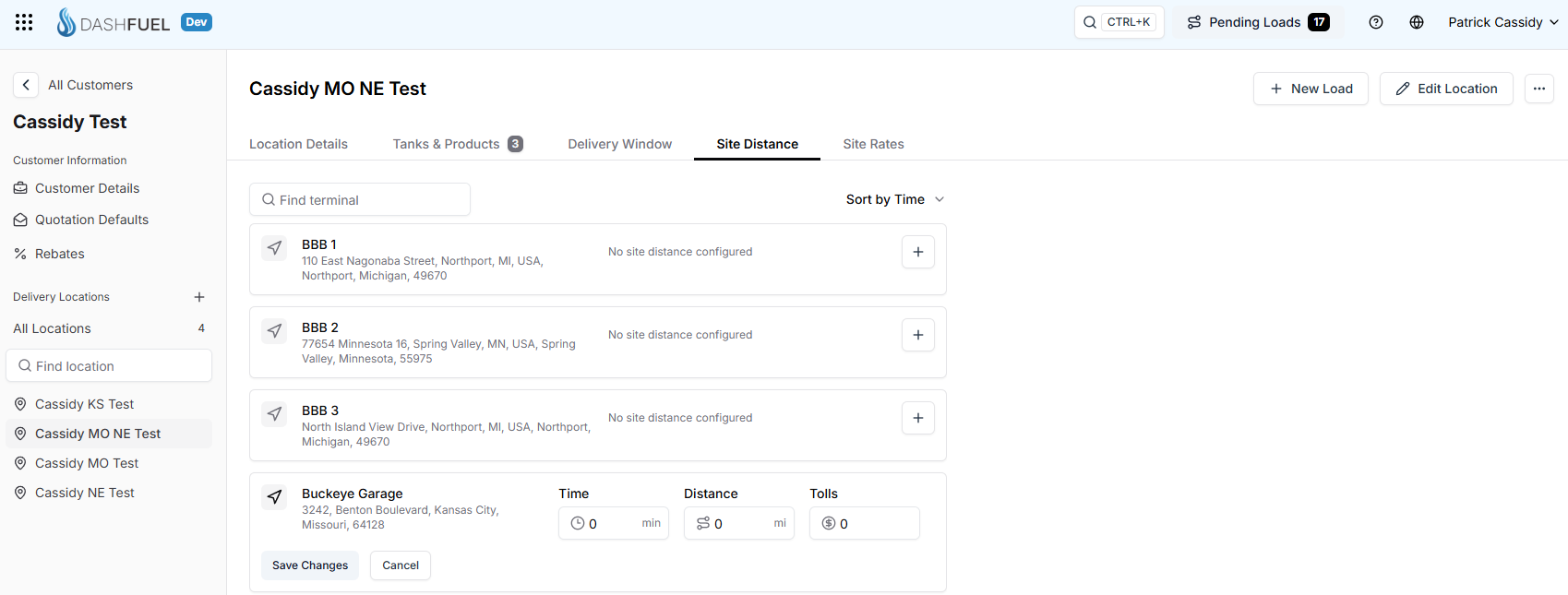Click the back arrow beside All Customers

pyautogui.click(x=26, y=85)
